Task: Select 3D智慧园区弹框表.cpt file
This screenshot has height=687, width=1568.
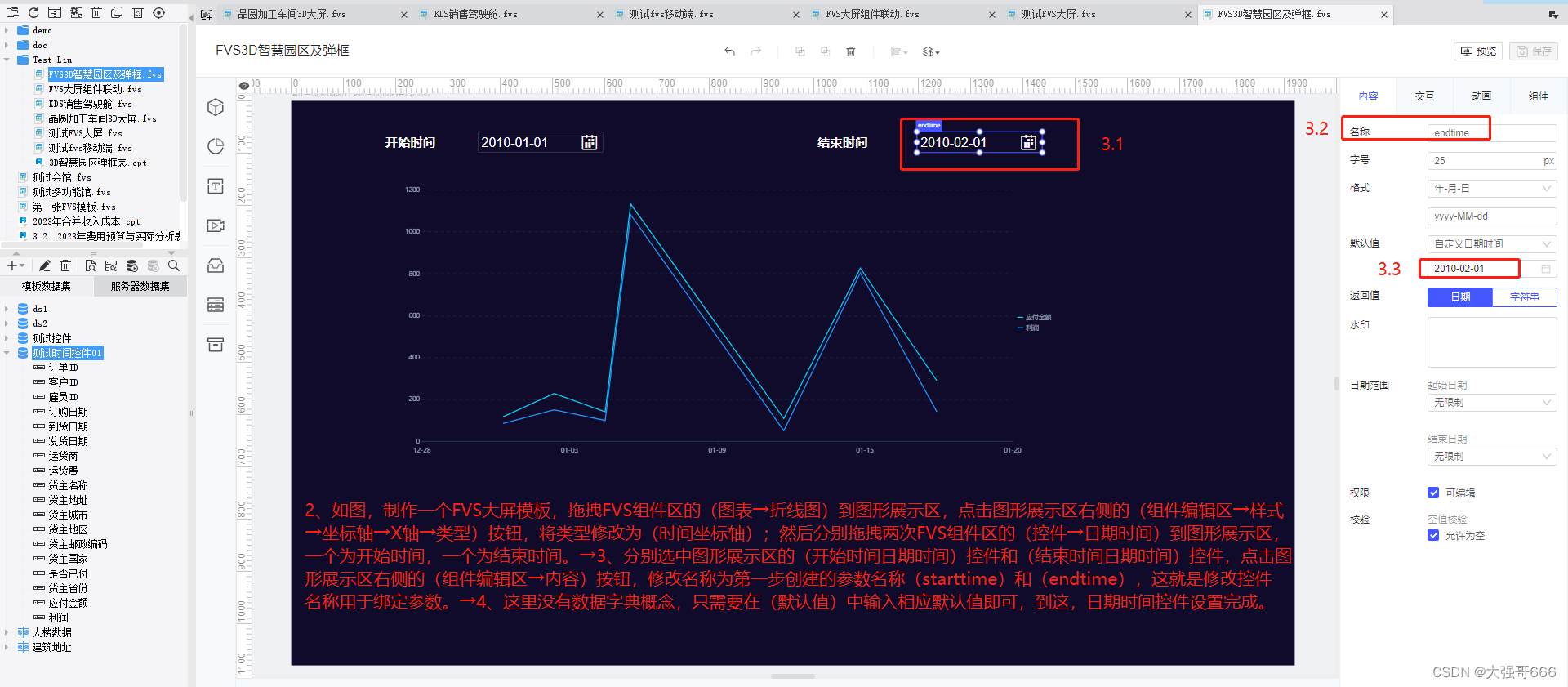Action: [x=97, y=163]
